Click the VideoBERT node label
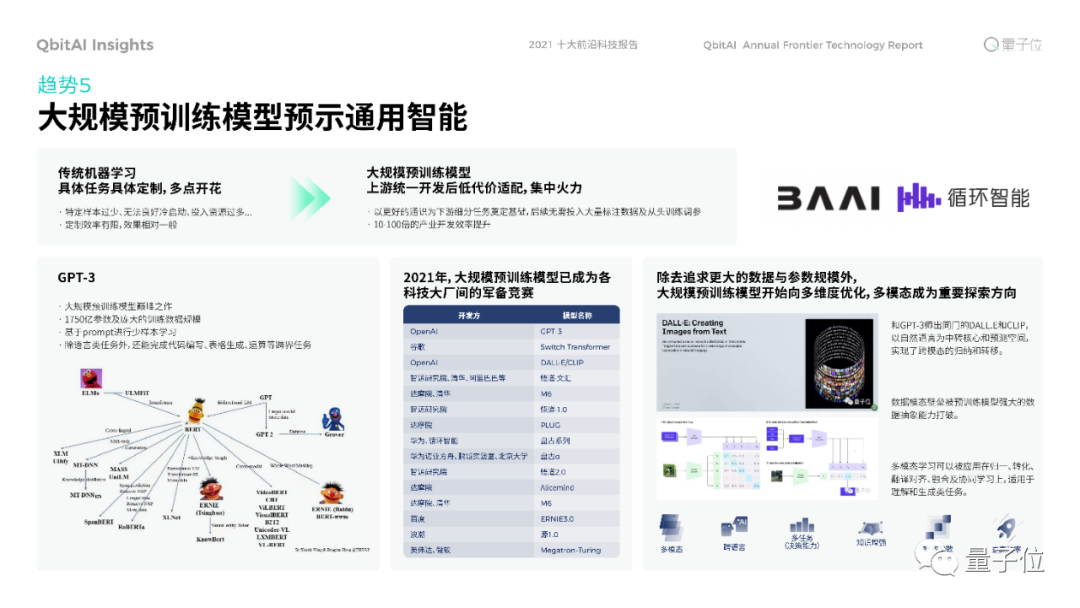Image resolution: width=1080 pixels, height=608 pixels. (x=271, y=492)
